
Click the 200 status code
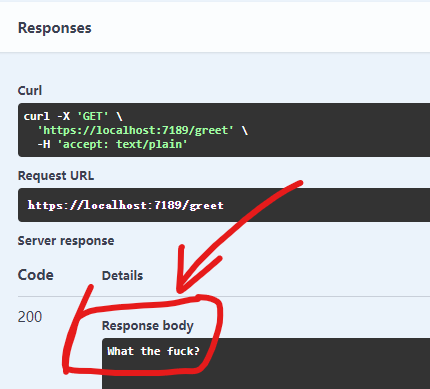click(x=30, y=317)
